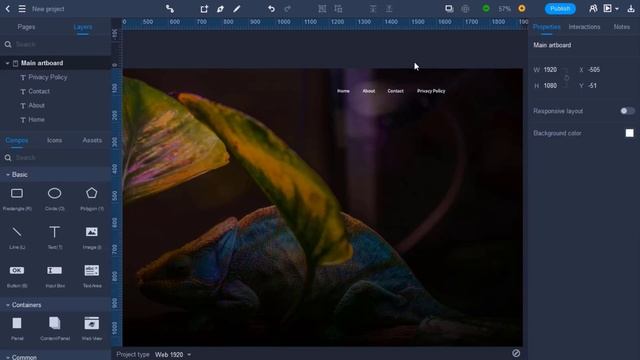Click the circle-slash icon at canvas bottom-right

point(516,353)
